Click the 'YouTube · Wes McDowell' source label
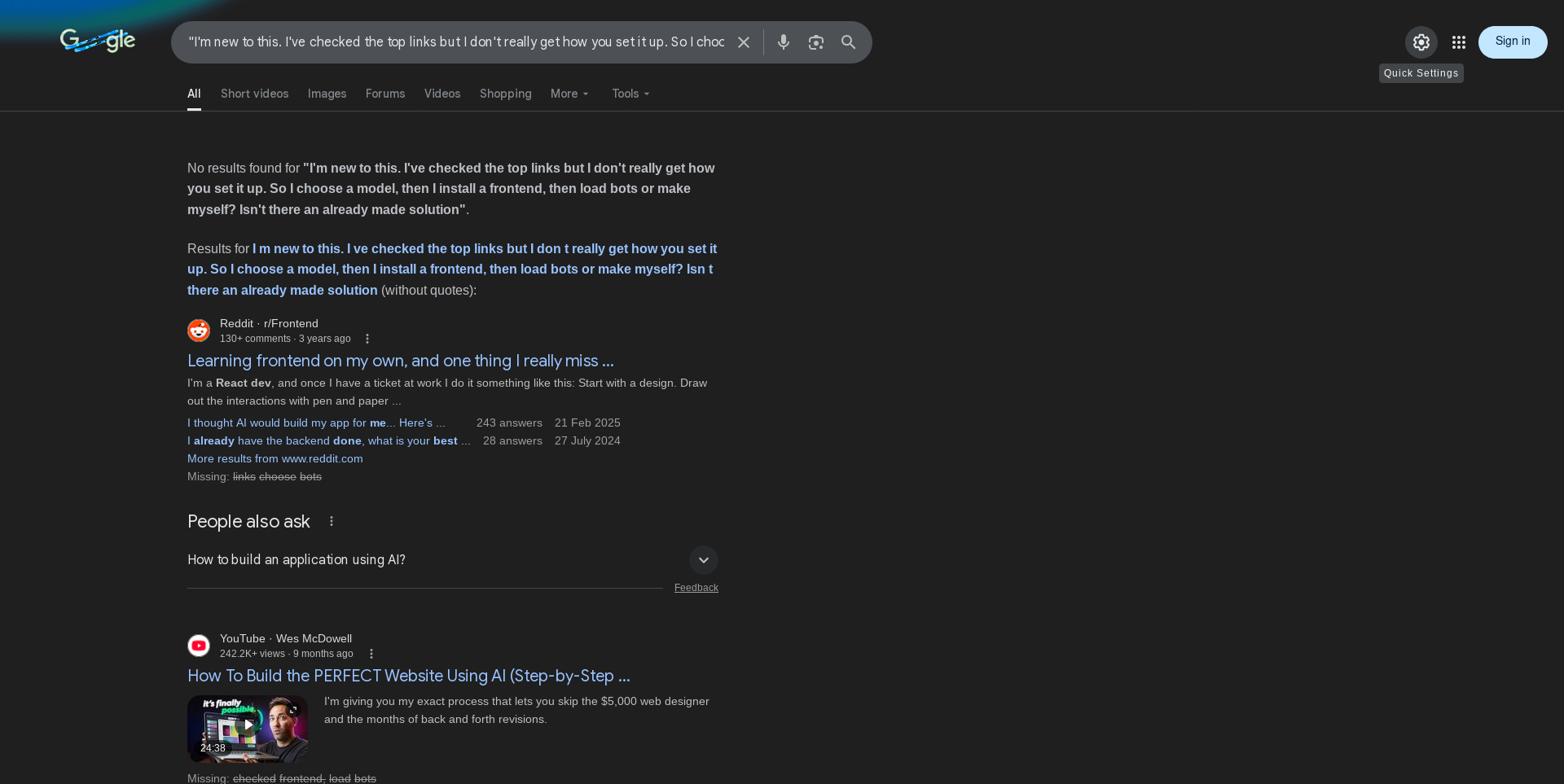This screenshot has width=1564, height=784. tap(286, 638)
